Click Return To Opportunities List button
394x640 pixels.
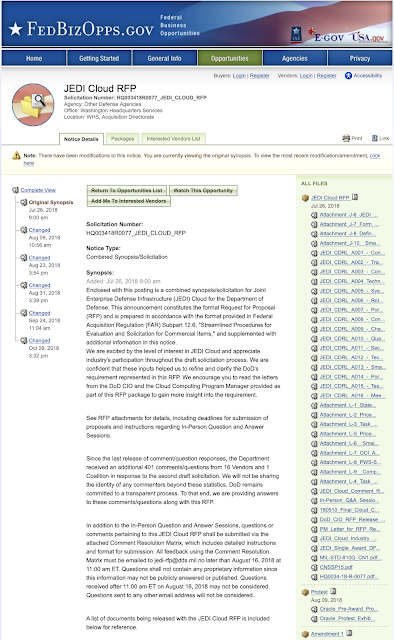[x=127, y=191]
